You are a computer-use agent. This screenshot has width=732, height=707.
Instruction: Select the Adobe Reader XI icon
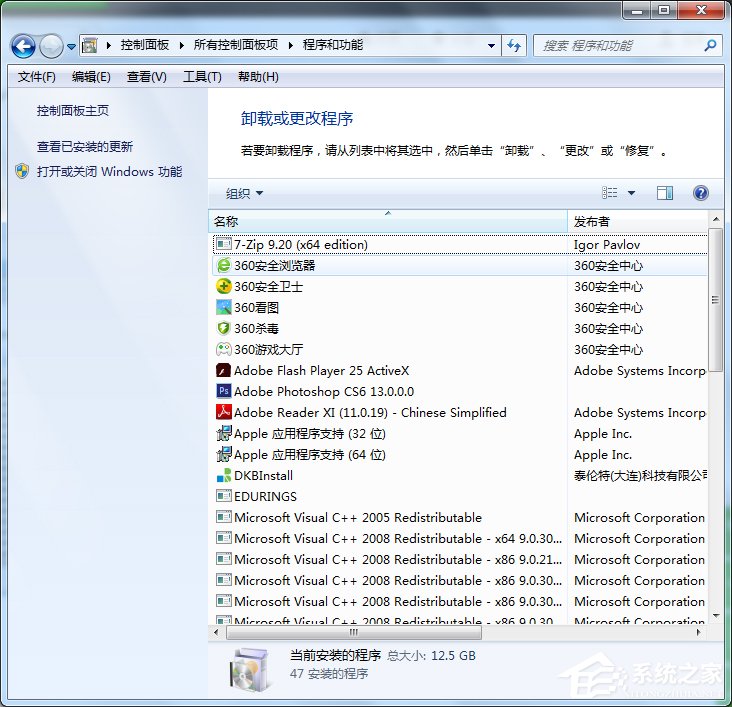click(223, 413)
